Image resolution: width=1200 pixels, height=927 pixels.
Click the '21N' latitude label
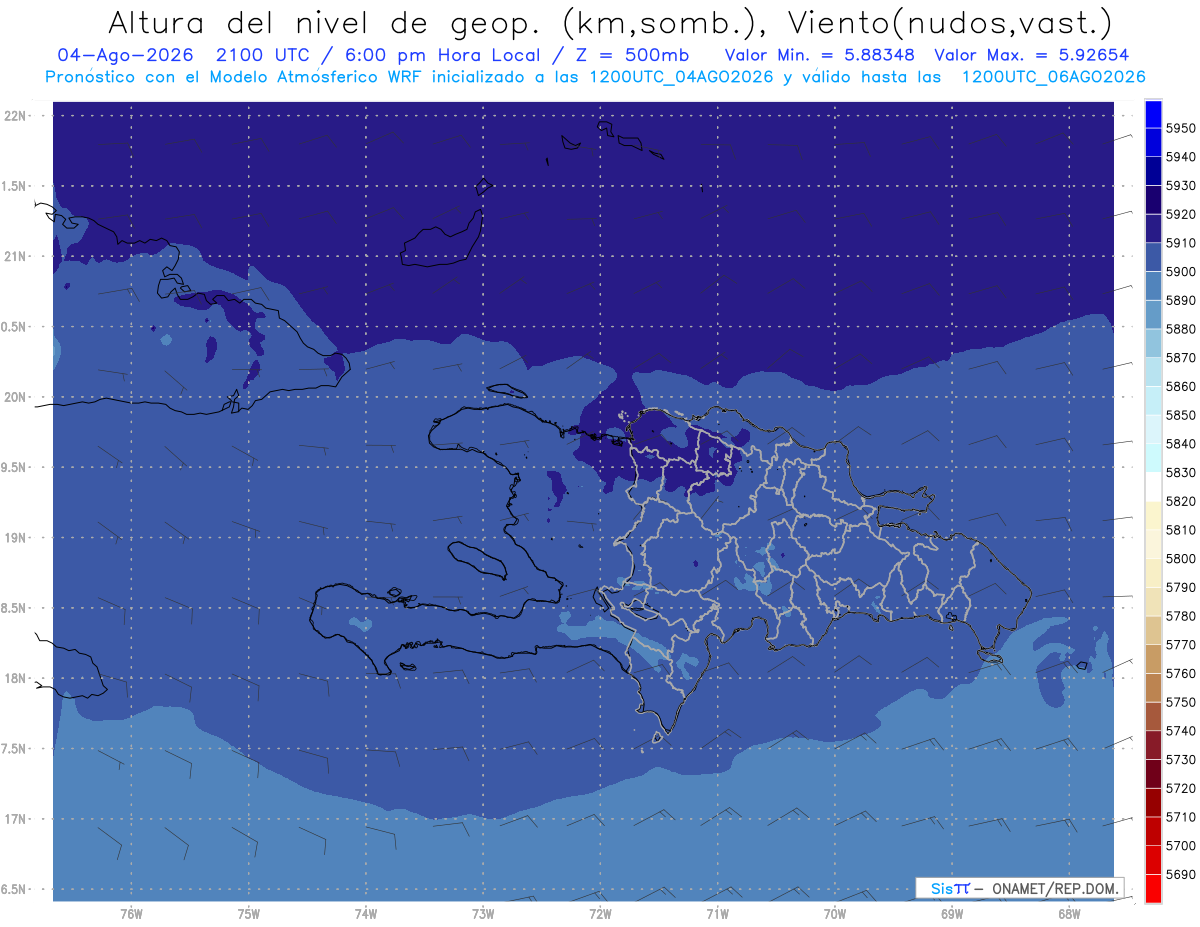point(15,256)
